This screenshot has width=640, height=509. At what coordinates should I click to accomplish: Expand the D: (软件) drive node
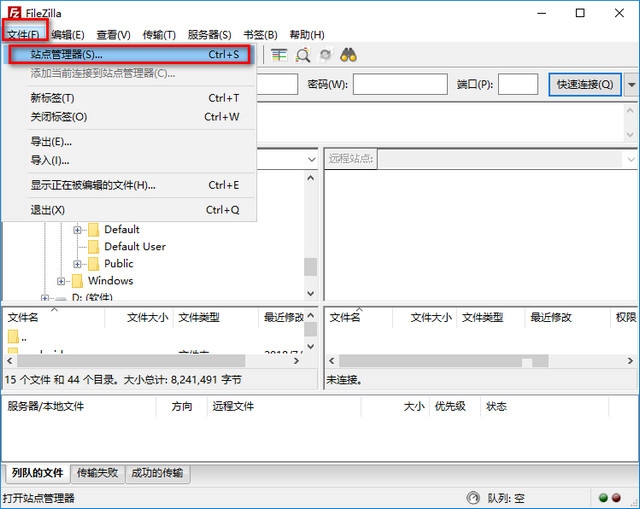tap(44, 298)
